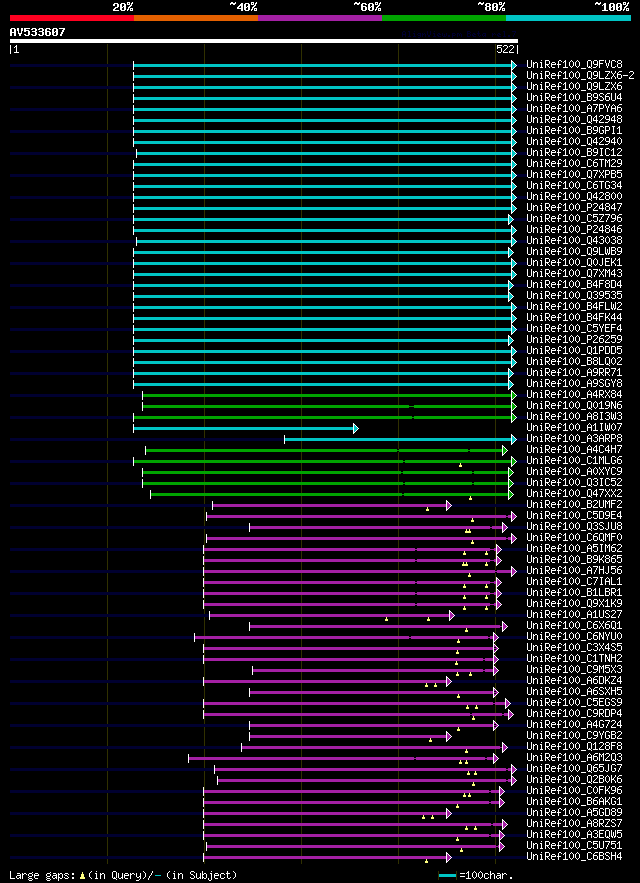The width and height of the screenshot is (640, 883).
Task: Select the UniRef100_B2UMF2 hit label
Action: click(x=575, y=505)
